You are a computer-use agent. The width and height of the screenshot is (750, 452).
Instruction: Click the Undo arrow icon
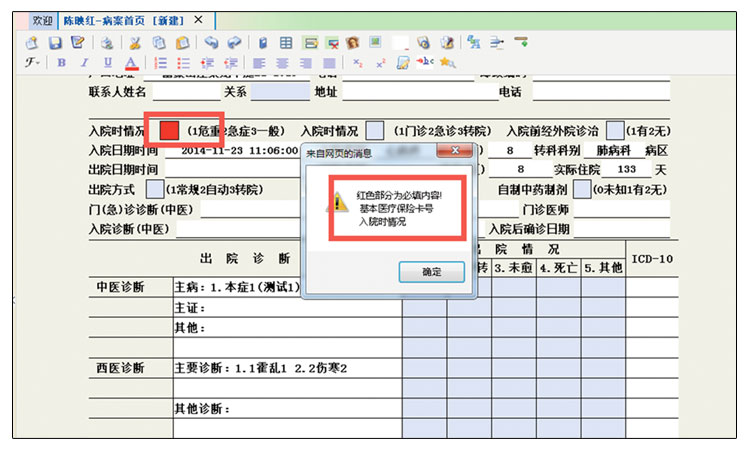(211, 43)
